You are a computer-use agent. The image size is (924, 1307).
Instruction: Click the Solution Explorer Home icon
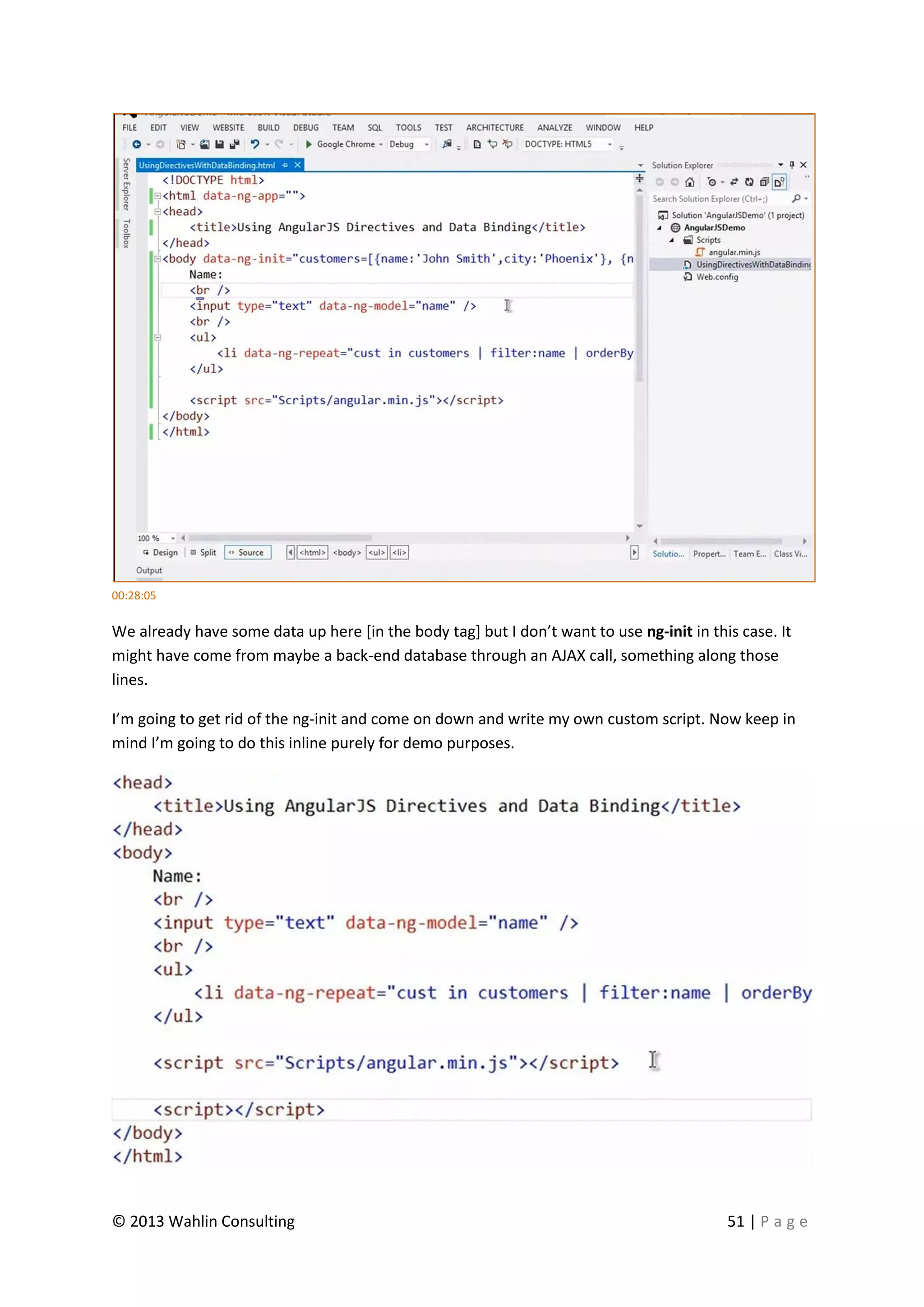689,182
